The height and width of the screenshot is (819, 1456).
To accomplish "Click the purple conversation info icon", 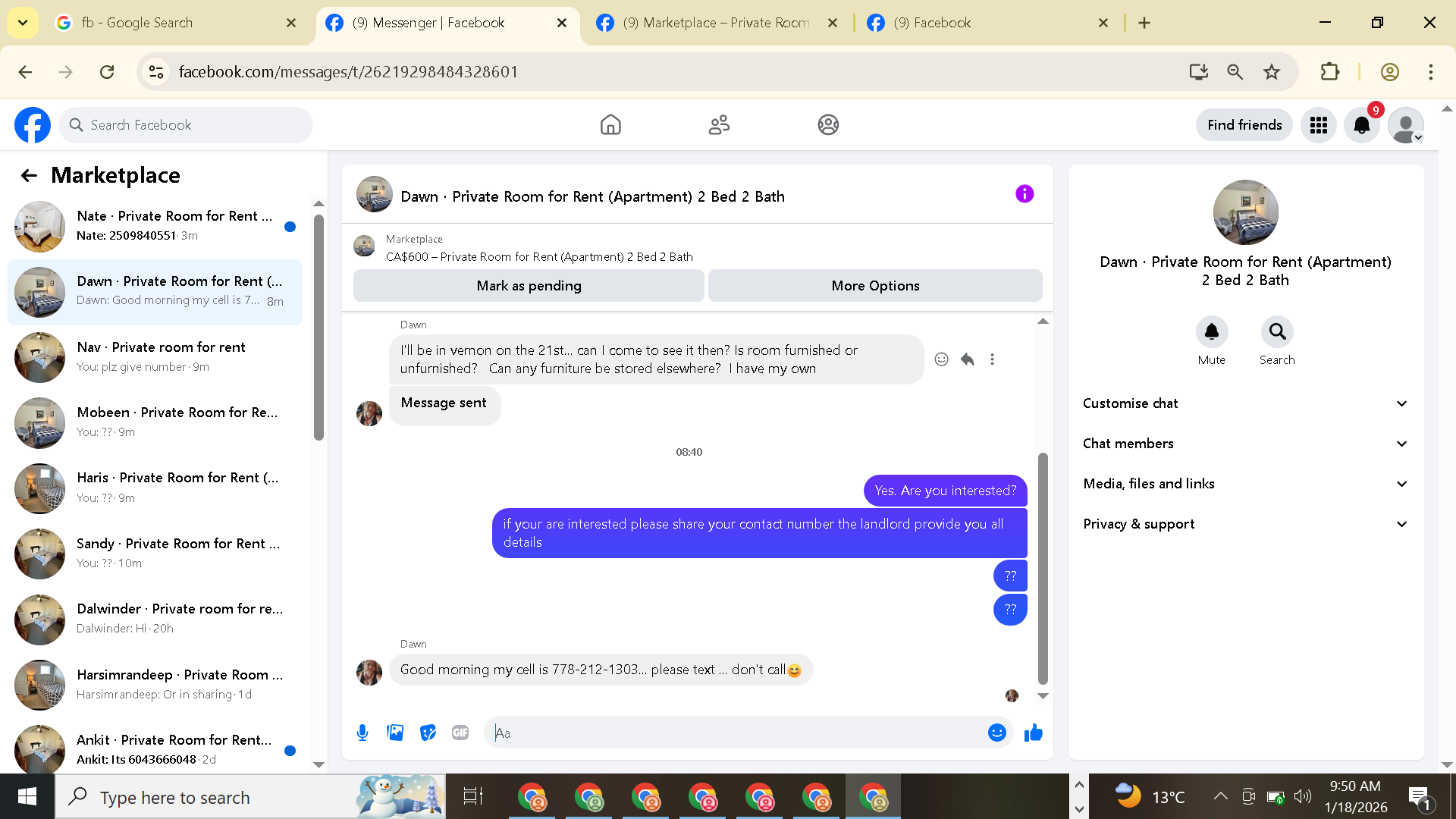I will pyautogui.click(x=1024, y=194).
